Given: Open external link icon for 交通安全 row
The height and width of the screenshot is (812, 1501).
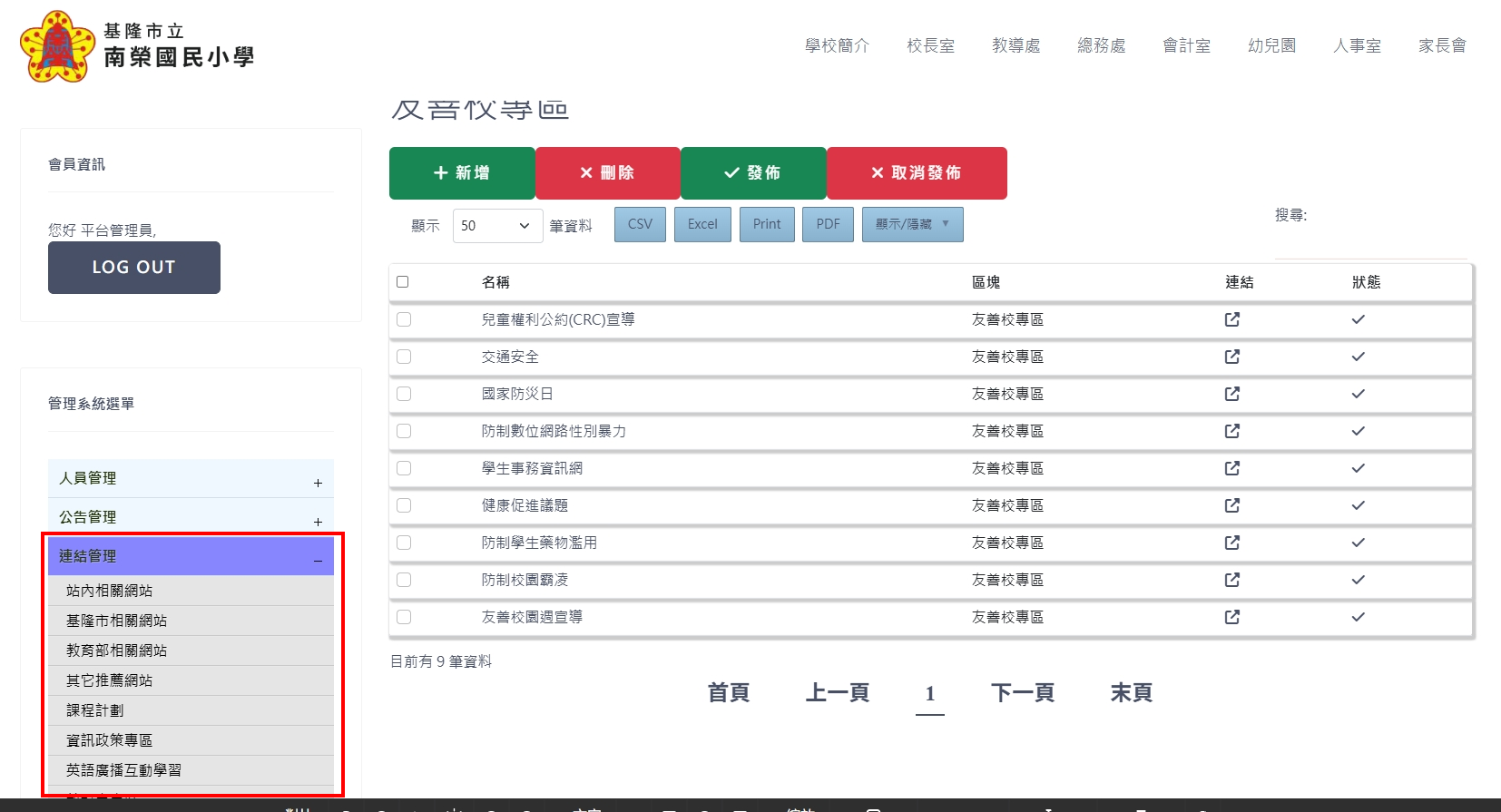Looking at the screenshot, I should (1231, 357).
